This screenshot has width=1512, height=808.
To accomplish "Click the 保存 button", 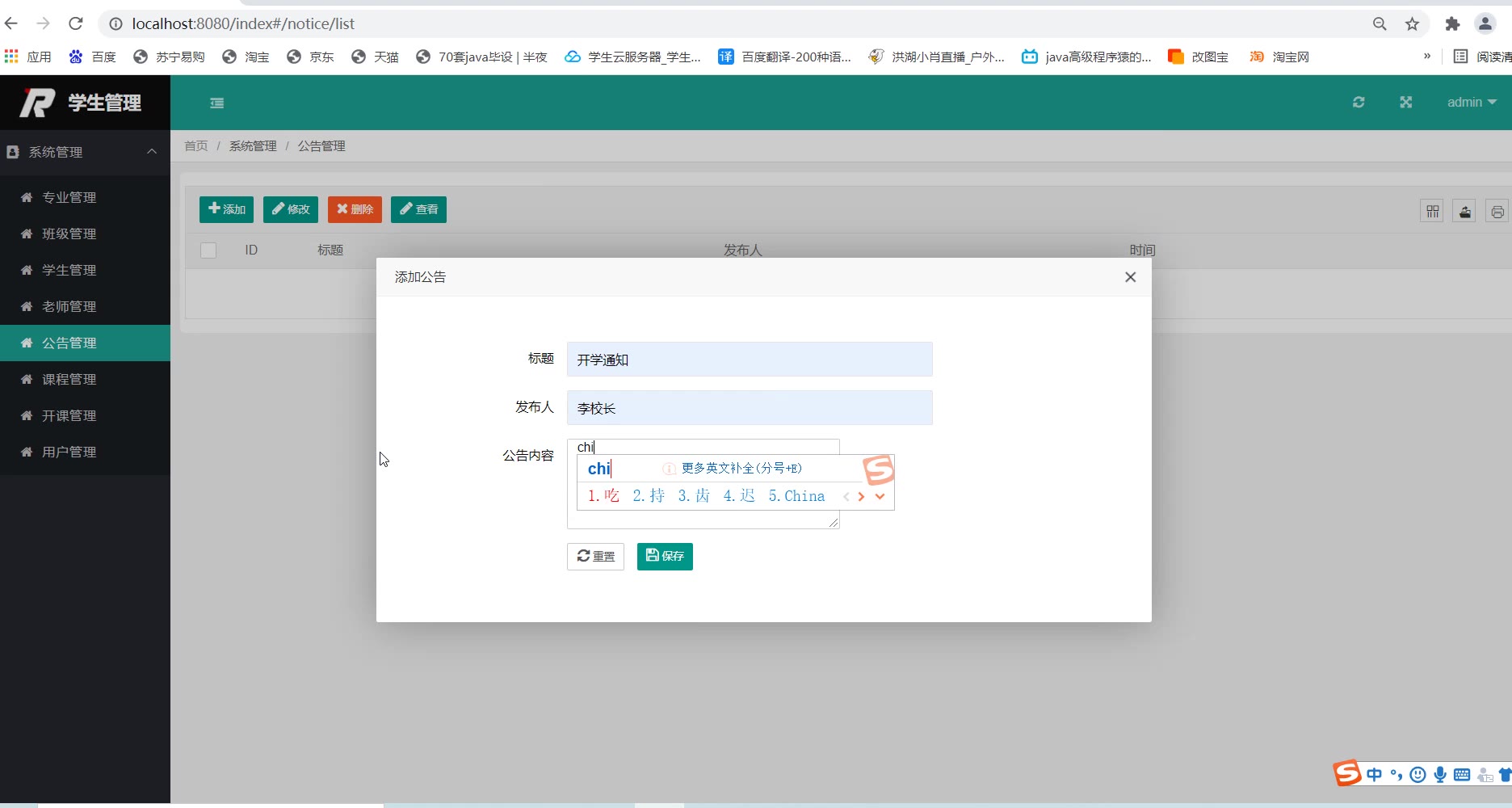I will coord(665,556).
